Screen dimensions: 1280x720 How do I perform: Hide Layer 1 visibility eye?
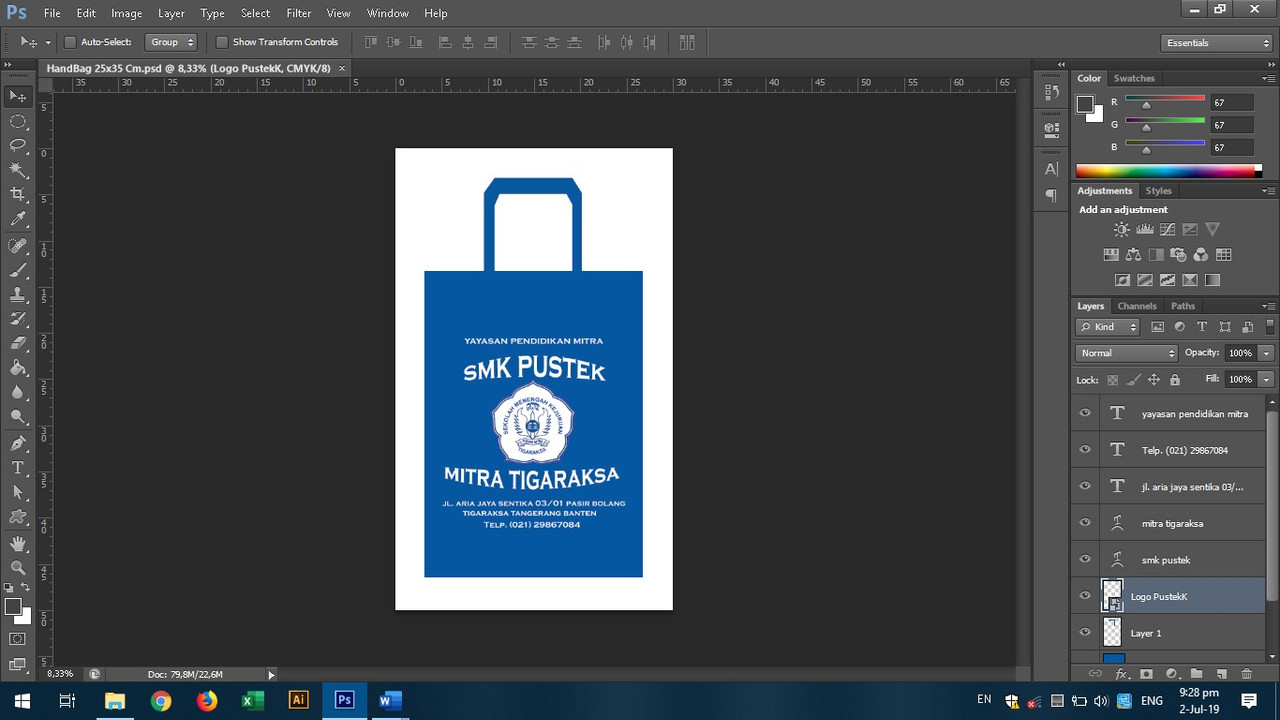(1085, 633)
